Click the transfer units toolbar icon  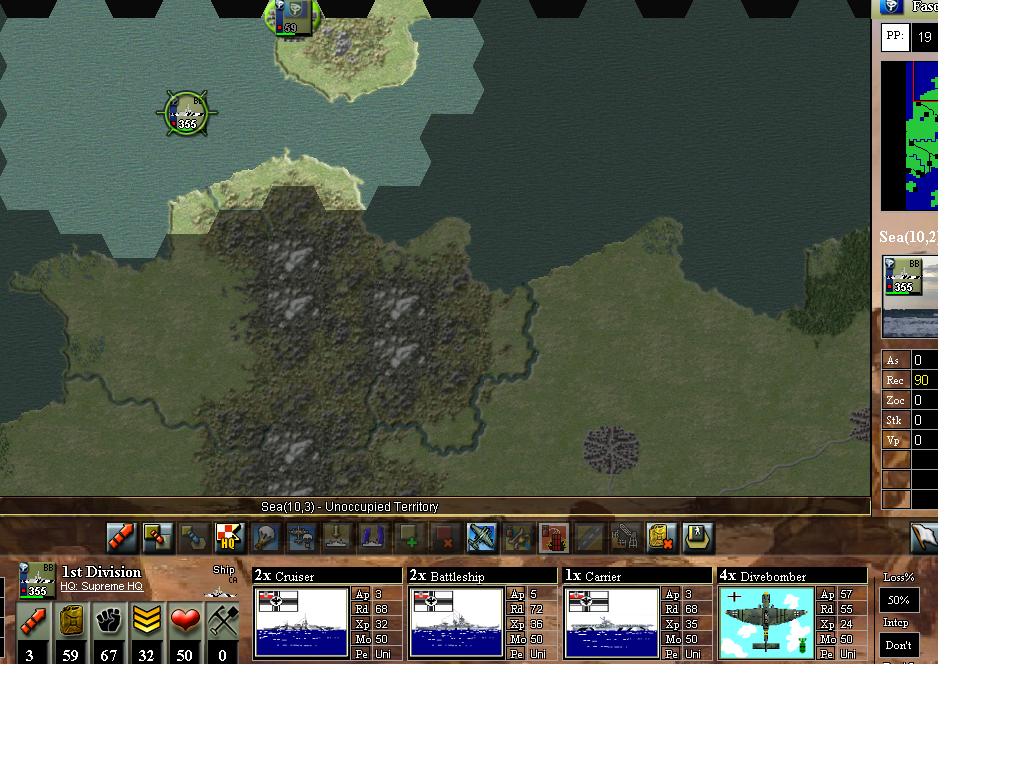(x=158, y=538)
